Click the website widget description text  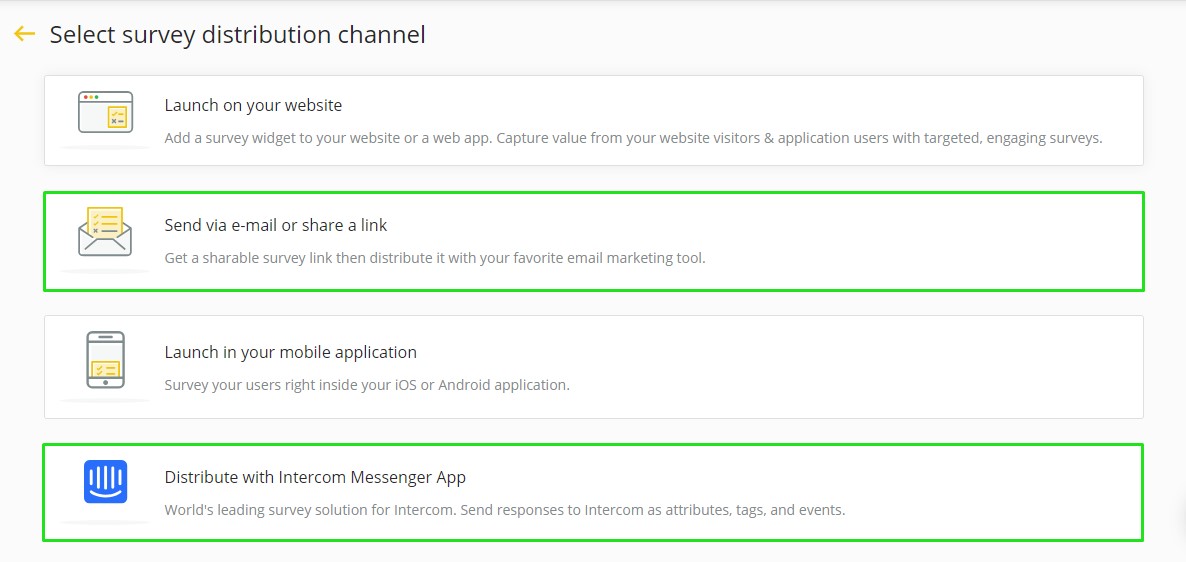634,138
